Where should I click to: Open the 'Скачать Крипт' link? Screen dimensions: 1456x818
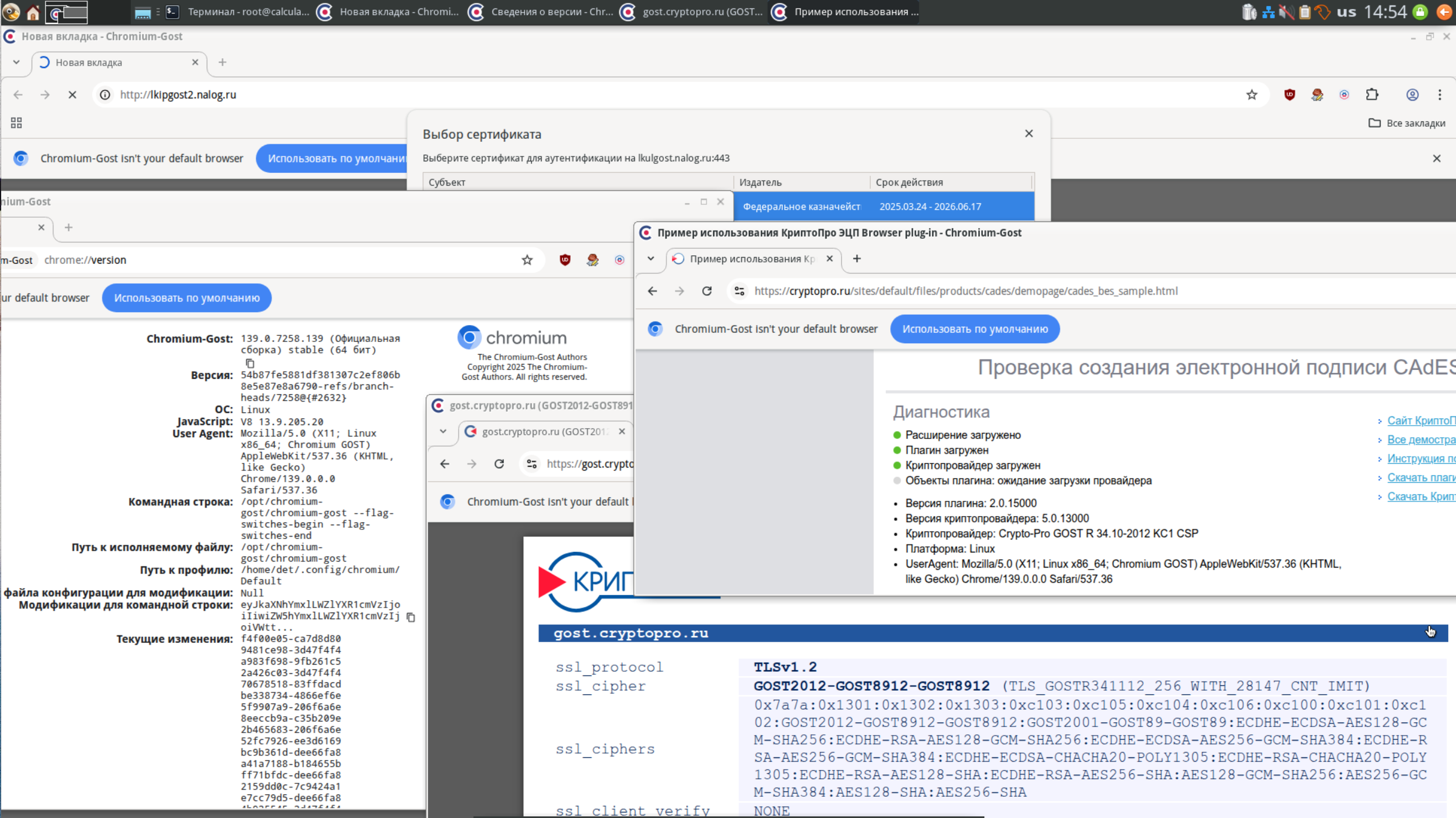click(x=1421, y=497)
